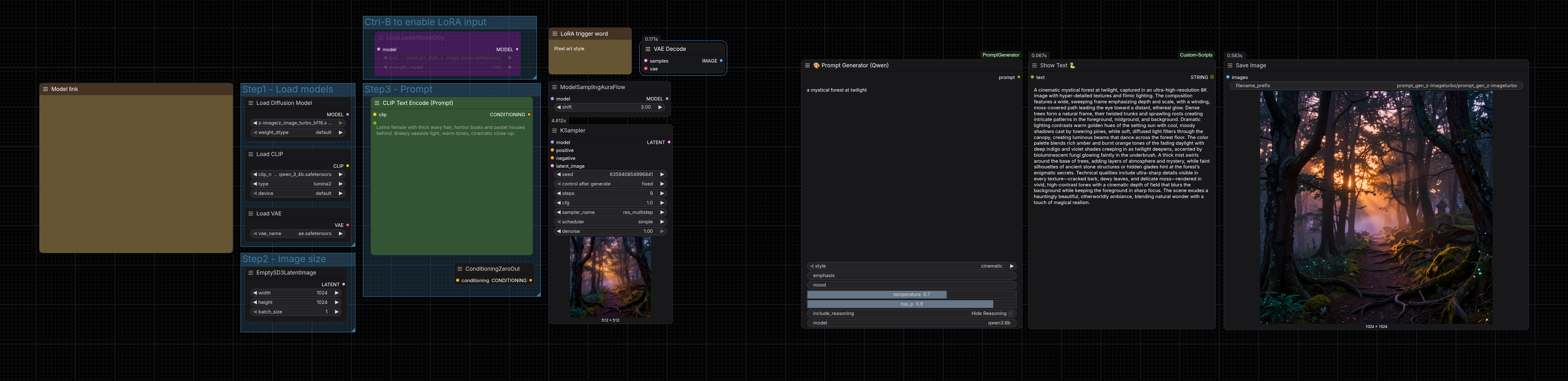Click right arrow of weight_dtype selector
The width and height of the screenshot is (1568, 381).
[340, 132]
